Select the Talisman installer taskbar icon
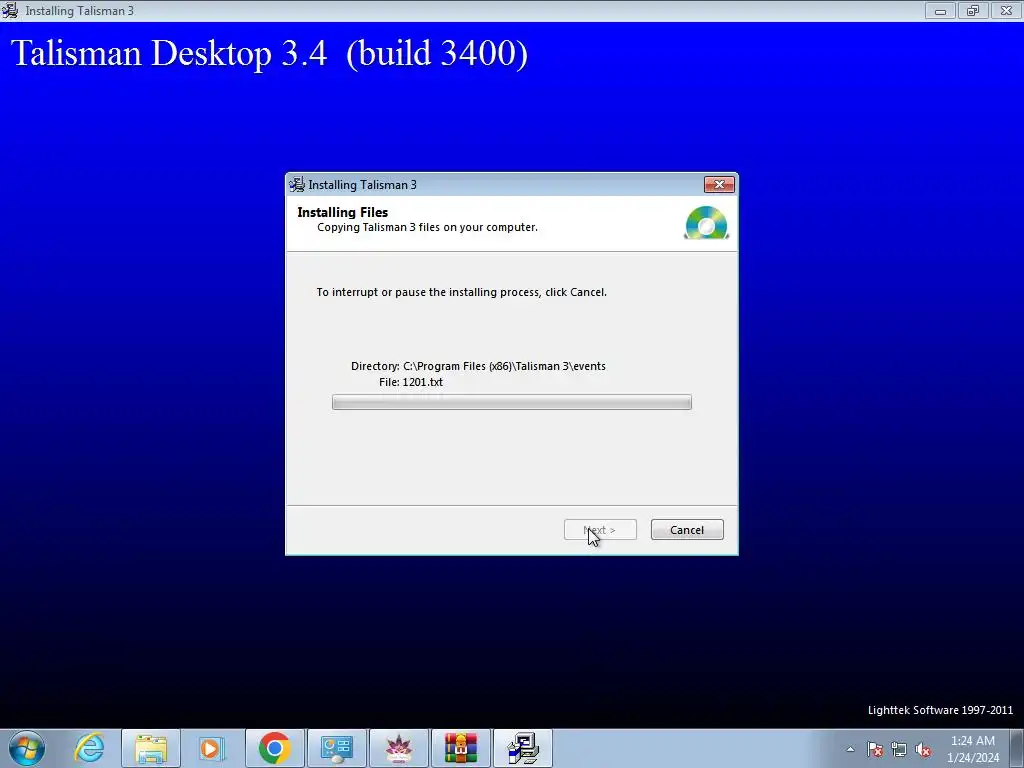The width and height of the screenshot is (1024, 768). pos(522,748)
